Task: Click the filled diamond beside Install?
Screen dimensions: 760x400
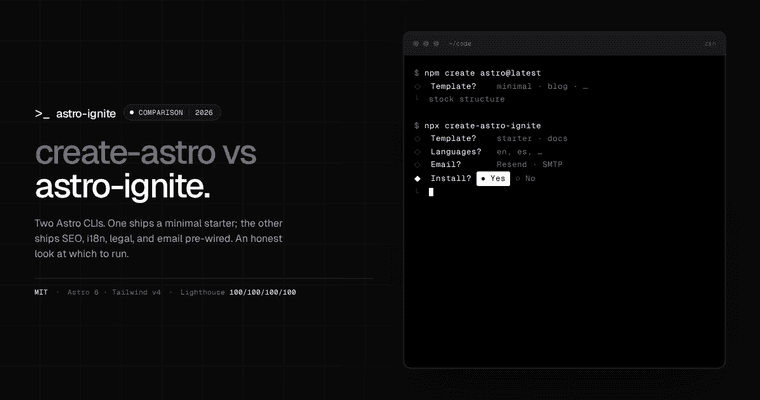Action: 417,178
